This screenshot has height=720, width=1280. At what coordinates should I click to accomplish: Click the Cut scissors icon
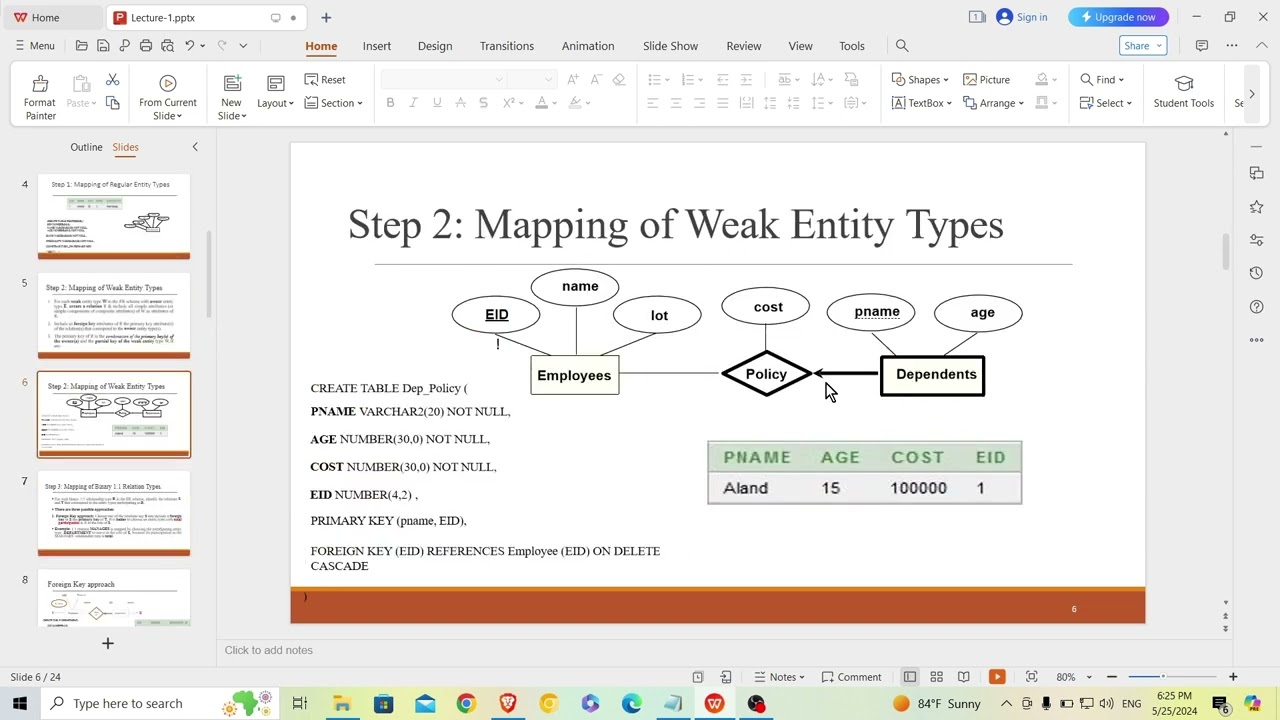pos(112,80)
